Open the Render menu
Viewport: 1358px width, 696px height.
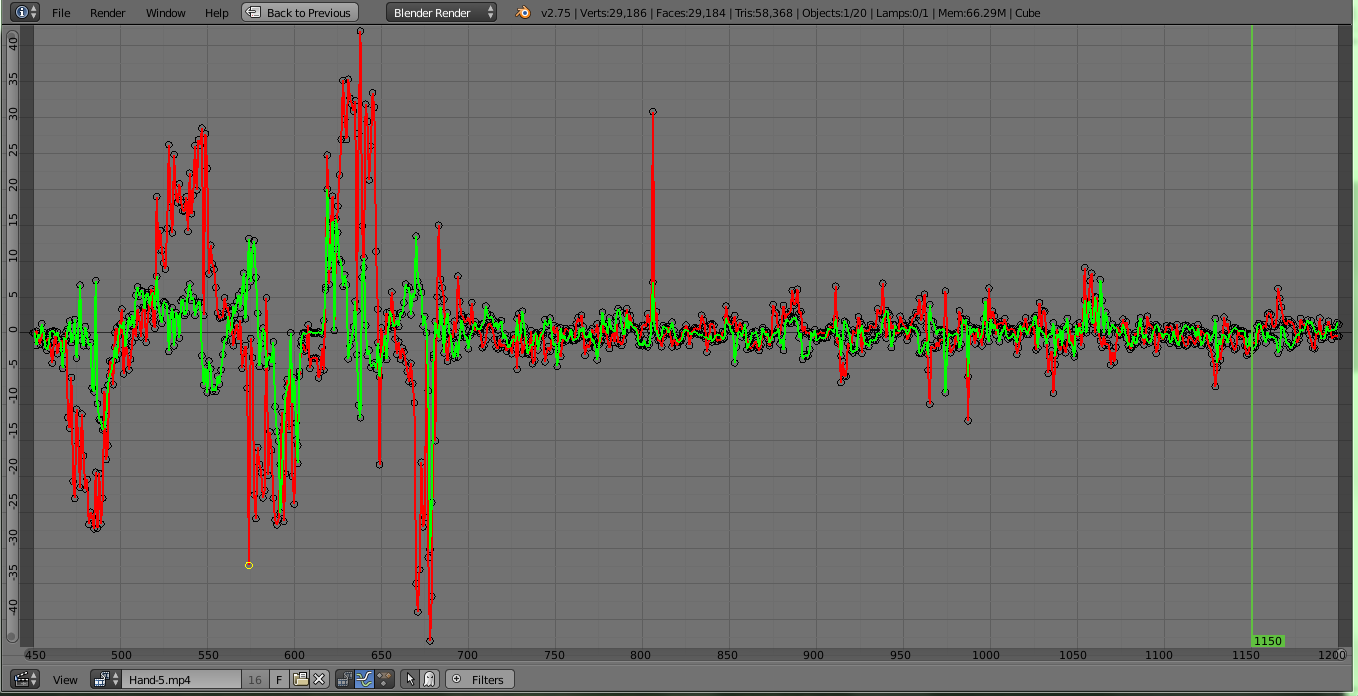tap(108, 13)
